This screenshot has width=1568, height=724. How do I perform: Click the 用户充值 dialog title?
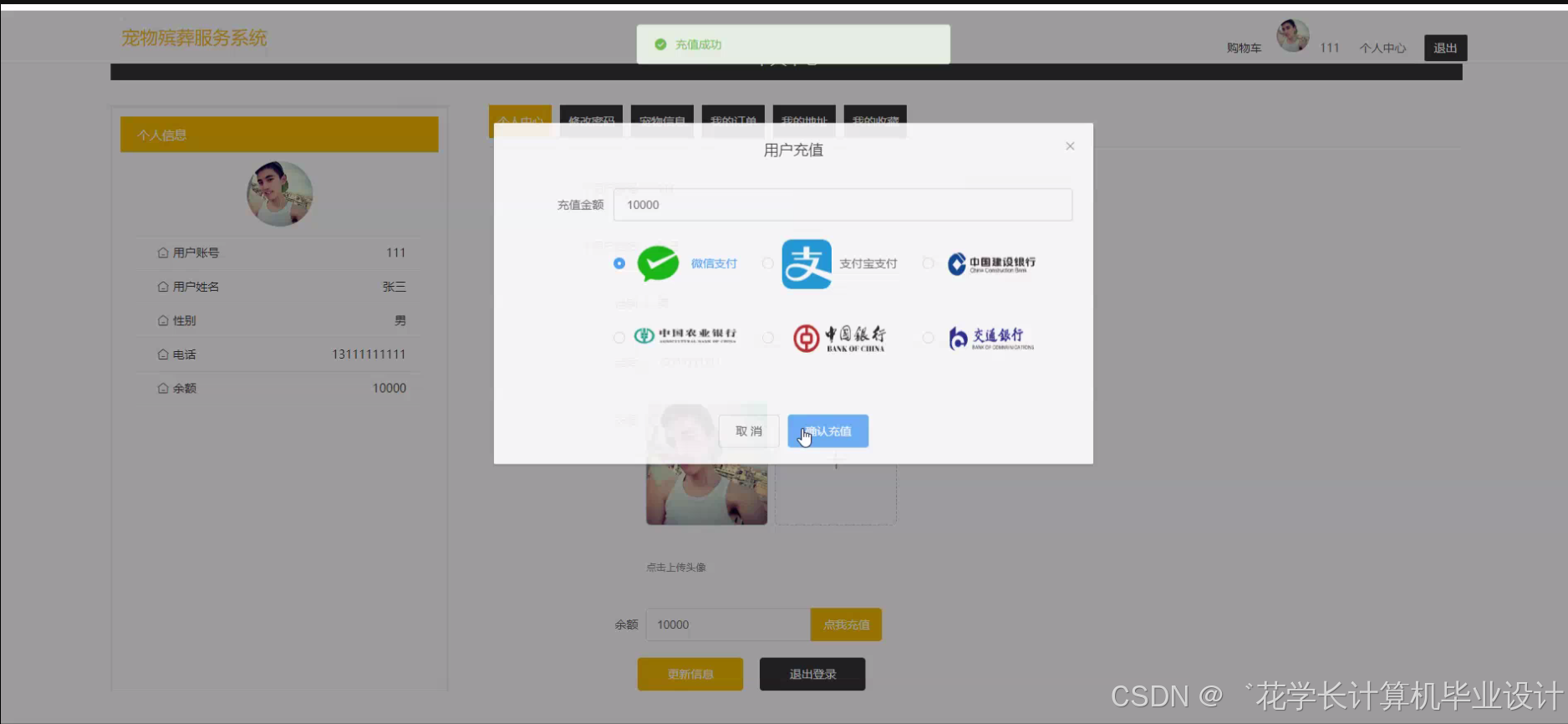(x=793, y=150)
